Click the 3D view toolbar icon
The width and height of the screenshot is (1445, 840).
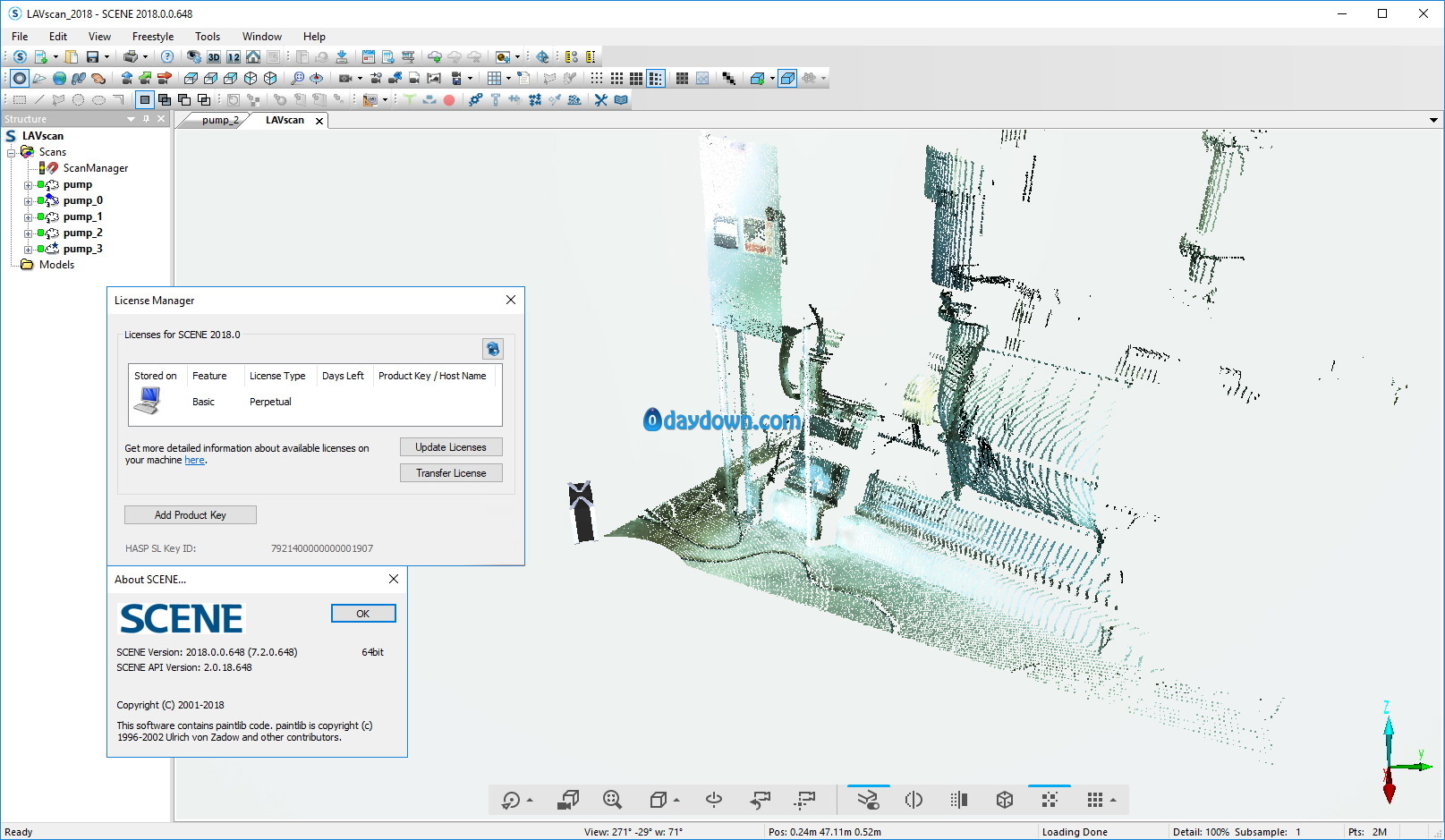pyautogui.click(x=214, y=56)
